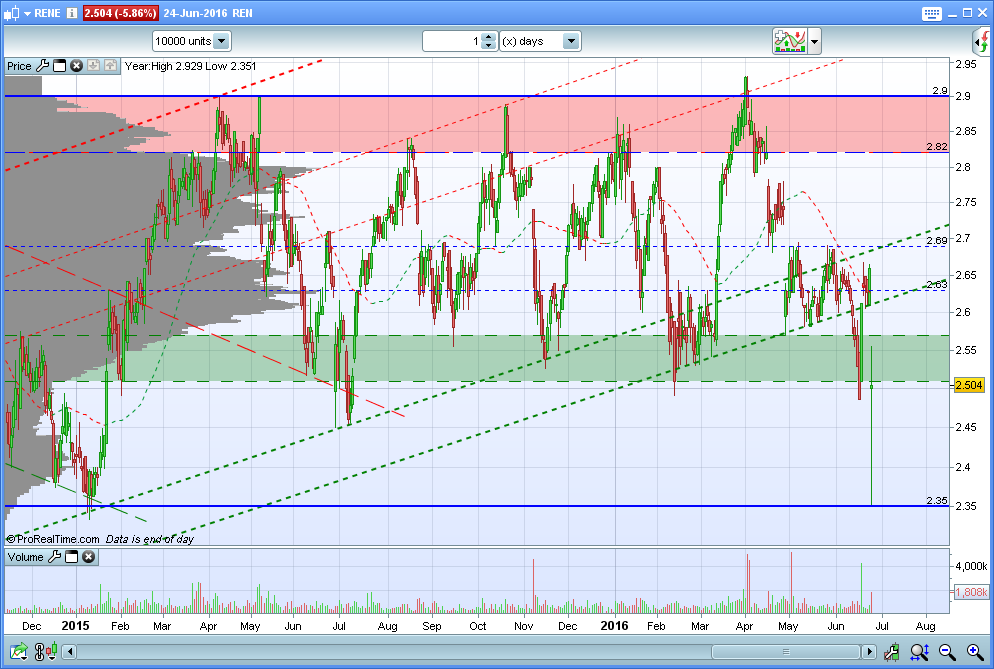
Task: Click the left scroll arrow of the timeline
Action: (70, 651)
